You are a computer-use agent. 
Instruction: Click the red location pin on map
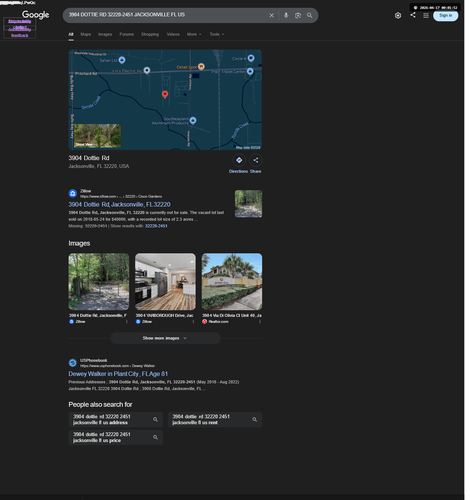click(x=165, y=94)
